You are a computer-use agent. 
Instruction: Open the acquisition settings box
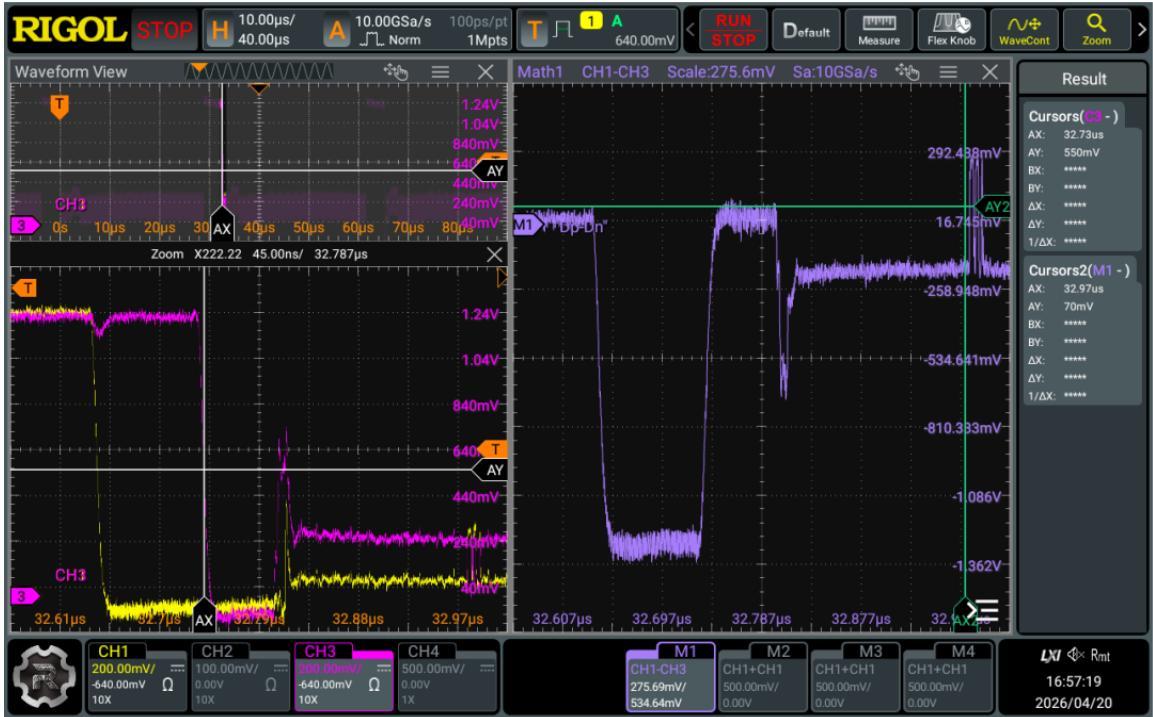(416, 30)
